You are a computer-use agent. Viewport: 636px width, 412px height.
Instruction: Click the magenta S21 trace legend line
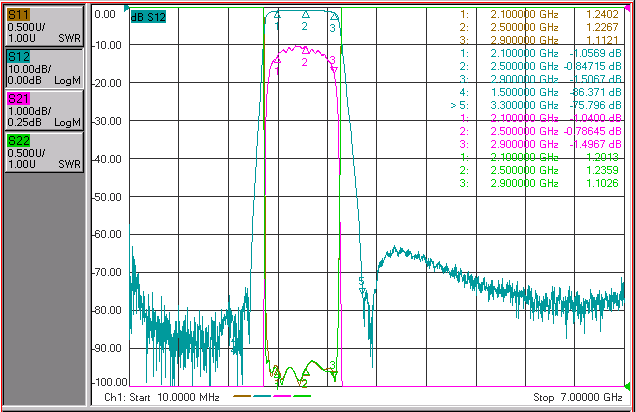pyautogui.click(x=282, y=396)
